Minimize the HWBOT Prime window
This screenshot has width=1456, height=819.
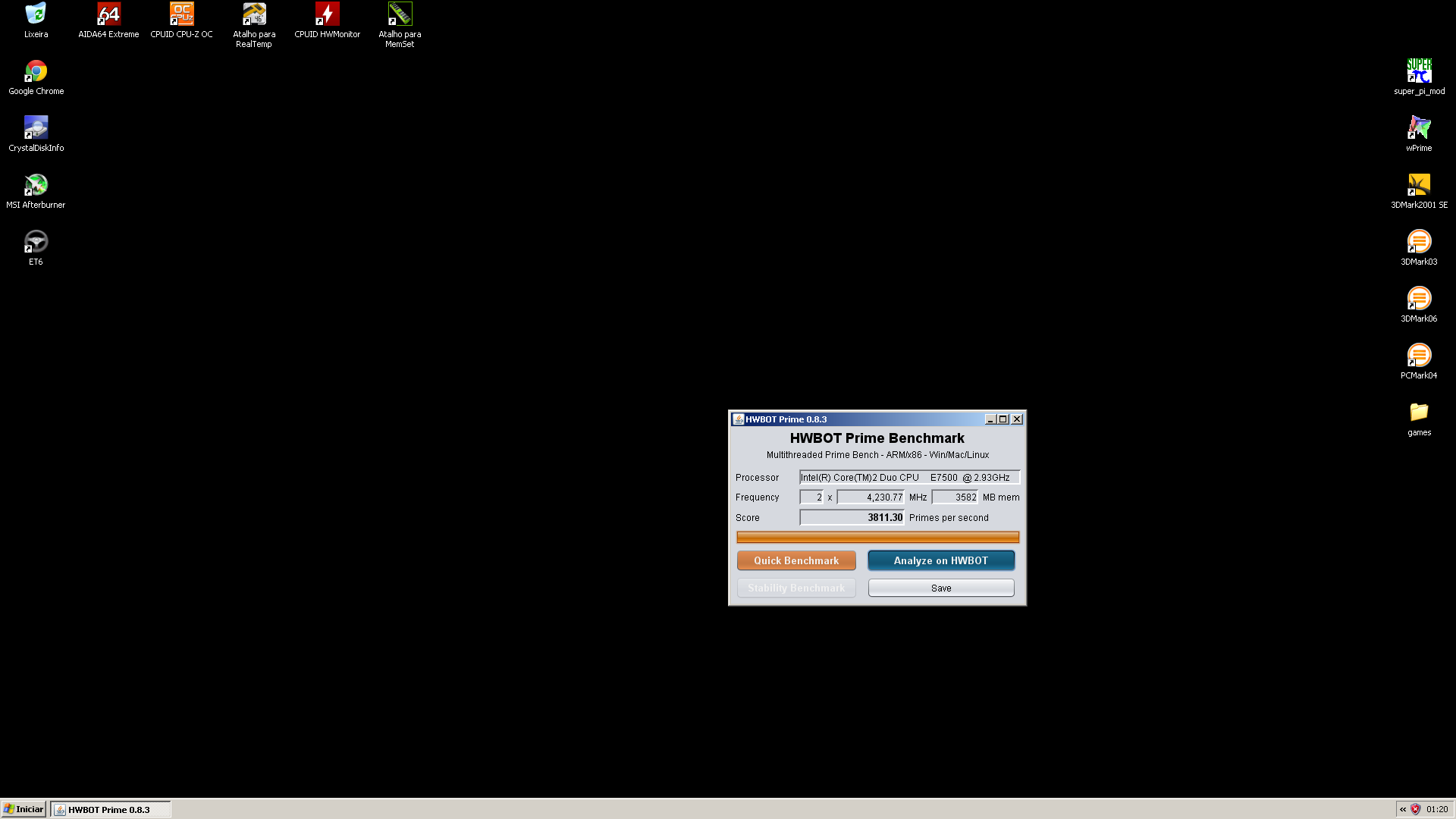tap(990, 419)
